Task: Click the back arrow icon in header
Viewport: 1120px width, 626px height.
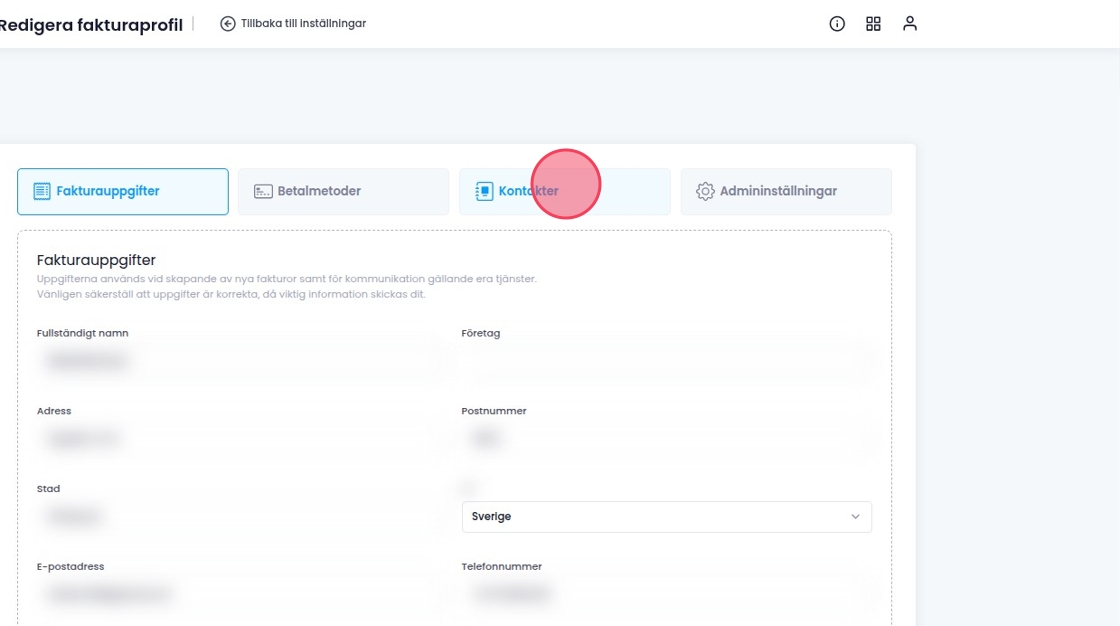Action: [x=228, y=23]
